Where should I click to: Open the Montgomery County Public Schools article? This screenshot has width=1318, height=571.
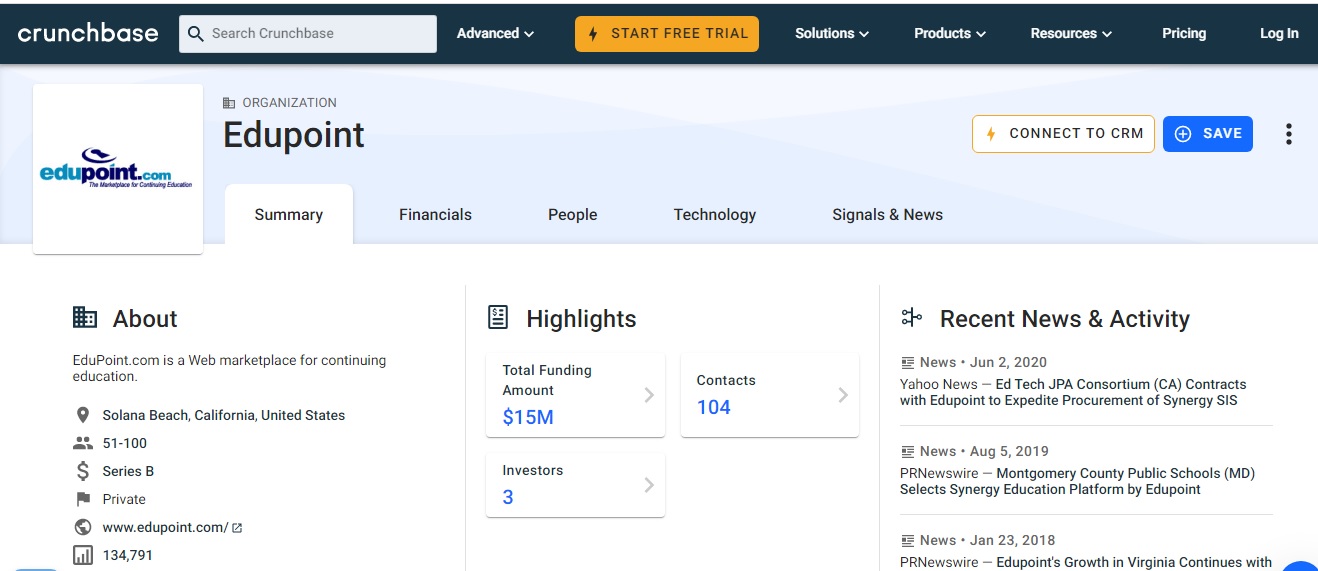click(x=1077, y=481)
